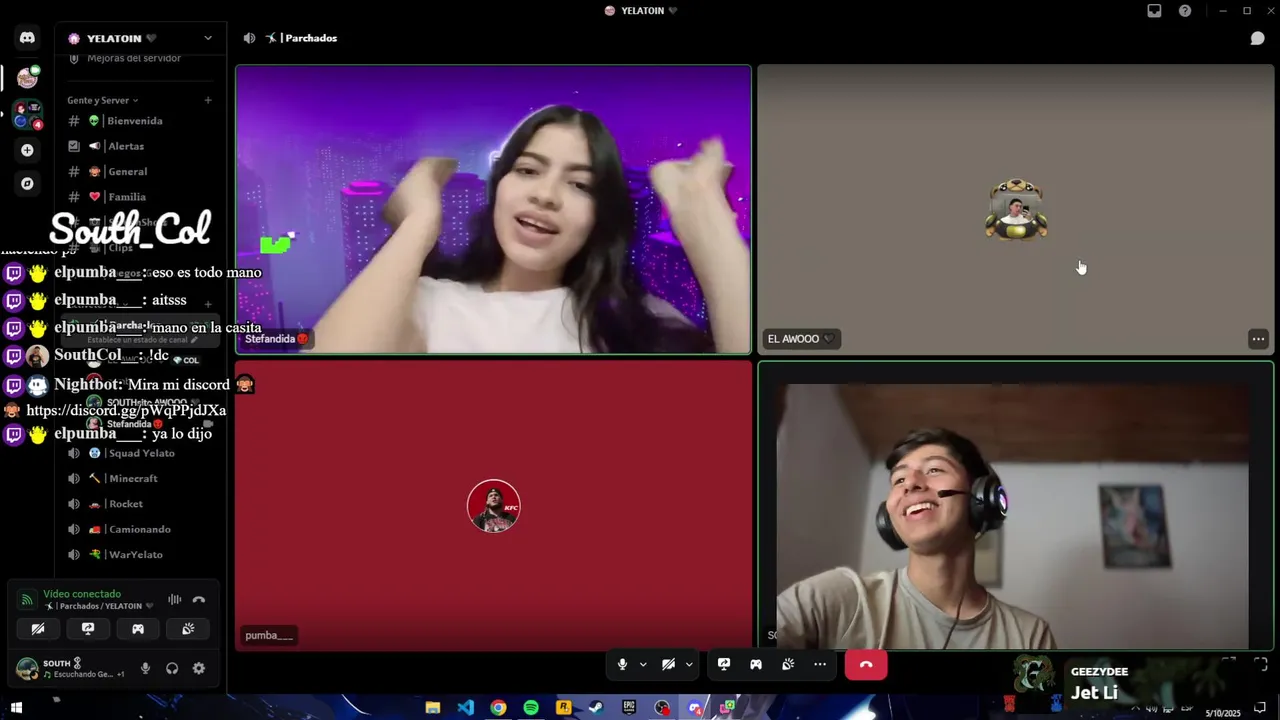The height and width of the screenshot is (720, 1280).
Task: Open microphone input options arrow
Action: point(643,664)
